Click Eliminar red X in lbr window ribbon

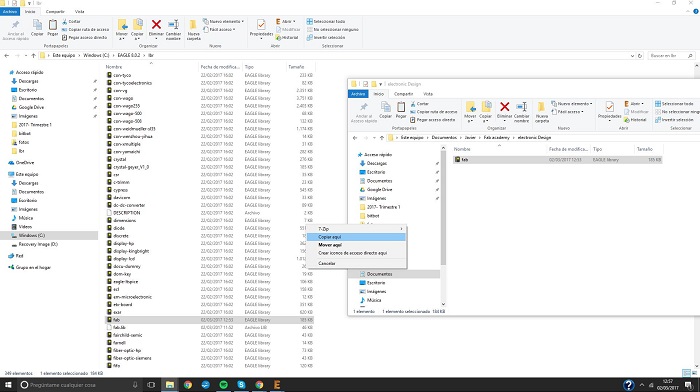tap(156, 25)
